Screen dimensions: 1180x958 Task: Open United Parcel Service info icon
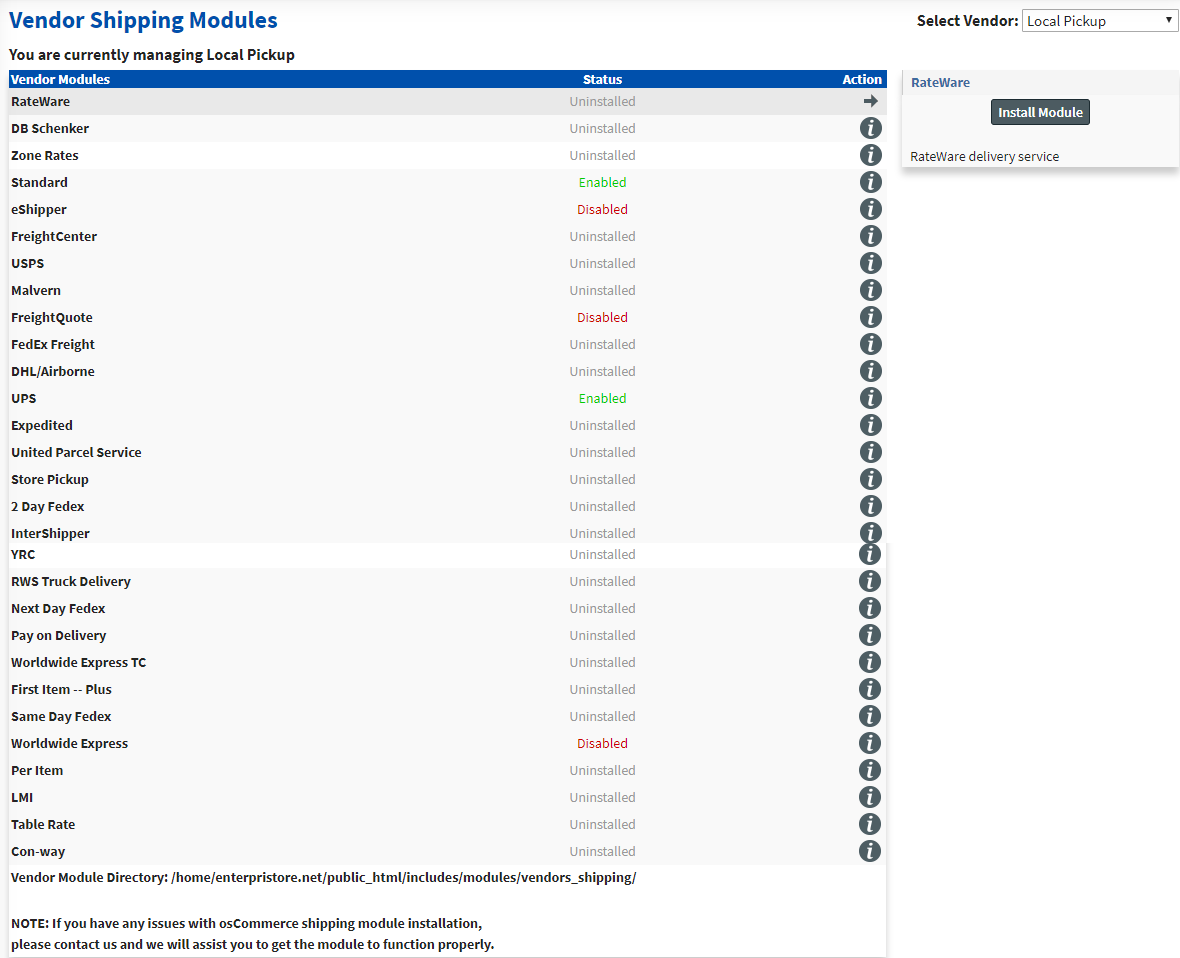(871, 452)
